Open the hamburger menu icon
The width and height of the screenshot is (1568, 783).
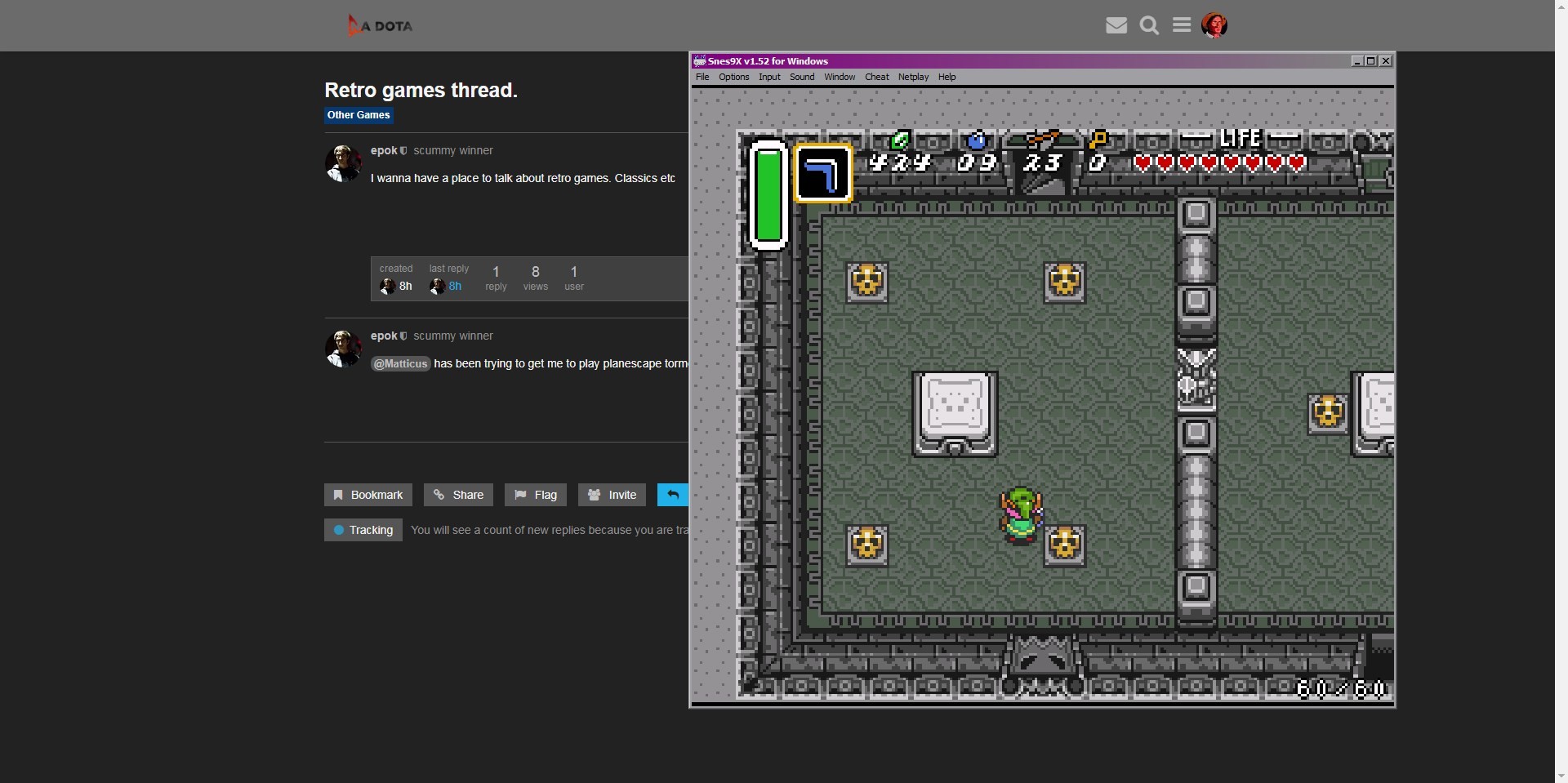pos(1182,25)
